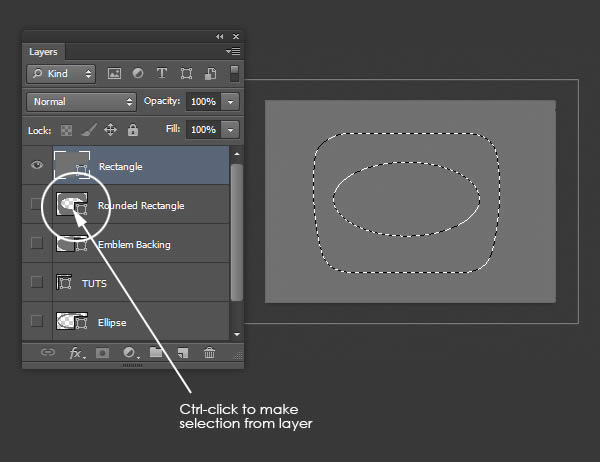Click the TUTS group icon
This screenshot has height=462, width=600.
tap(64, 282)
